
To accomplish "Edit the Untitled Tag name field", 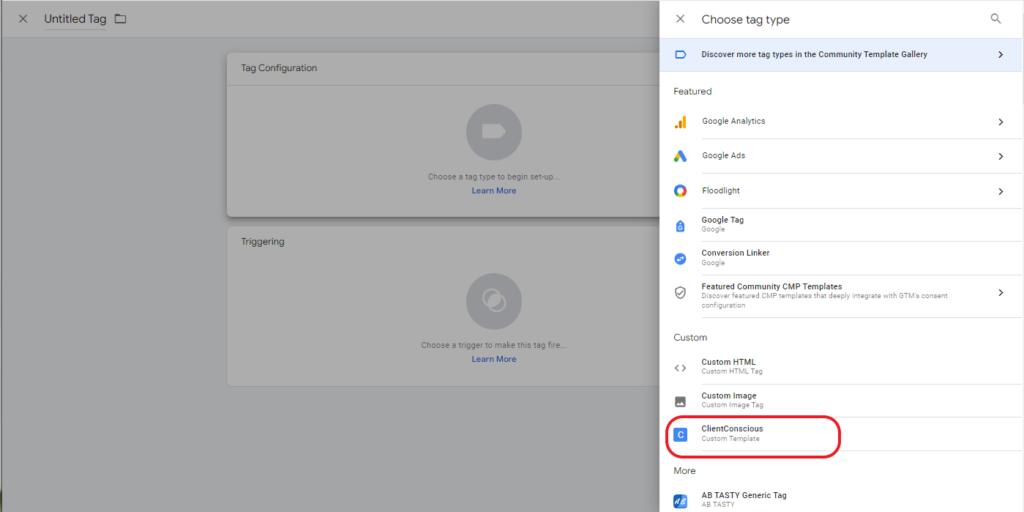I will pyautogui.click(x=75, y=19).
